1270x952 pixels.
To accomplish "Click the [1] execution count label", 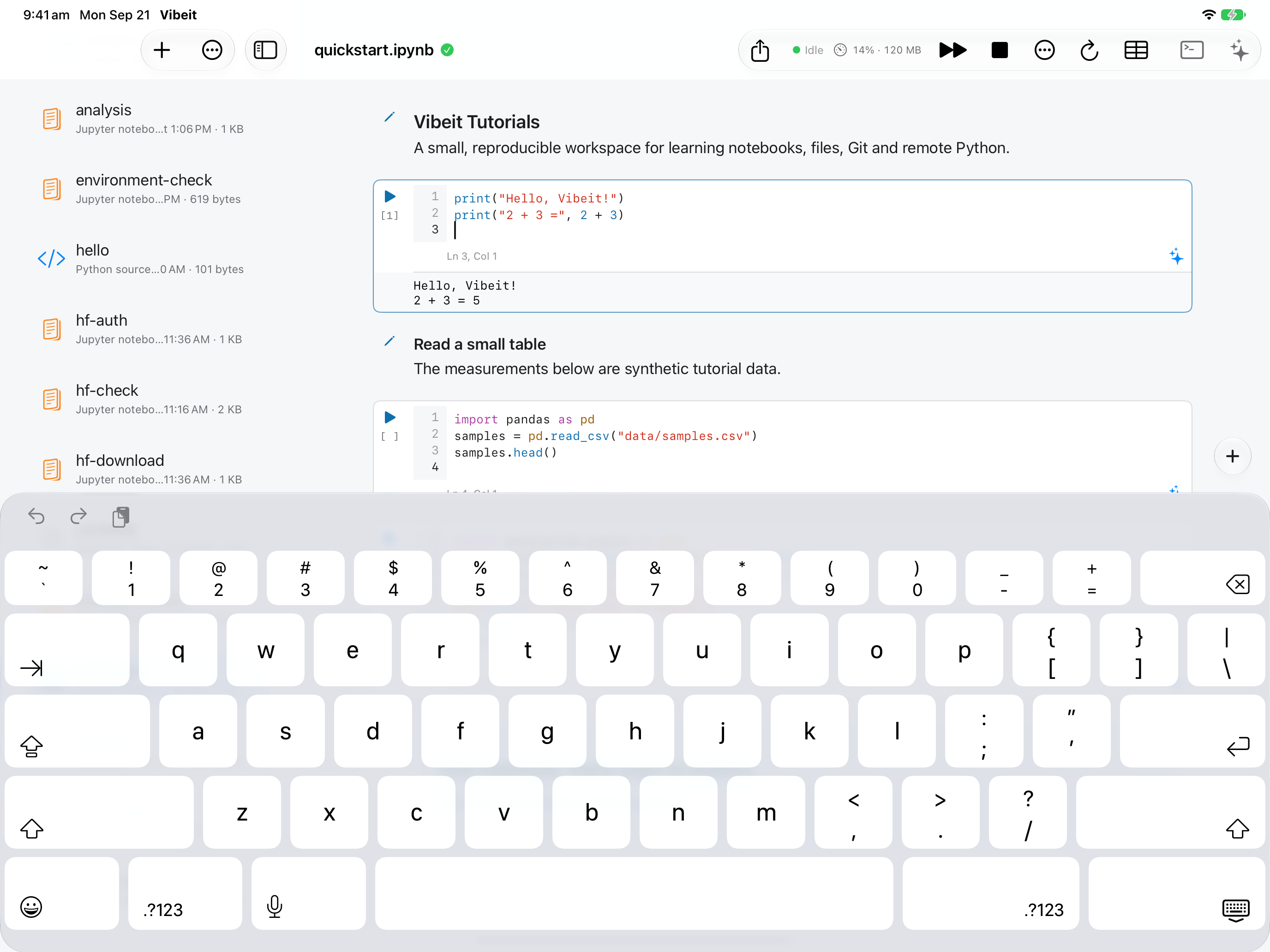I will [x=390, y=215].
